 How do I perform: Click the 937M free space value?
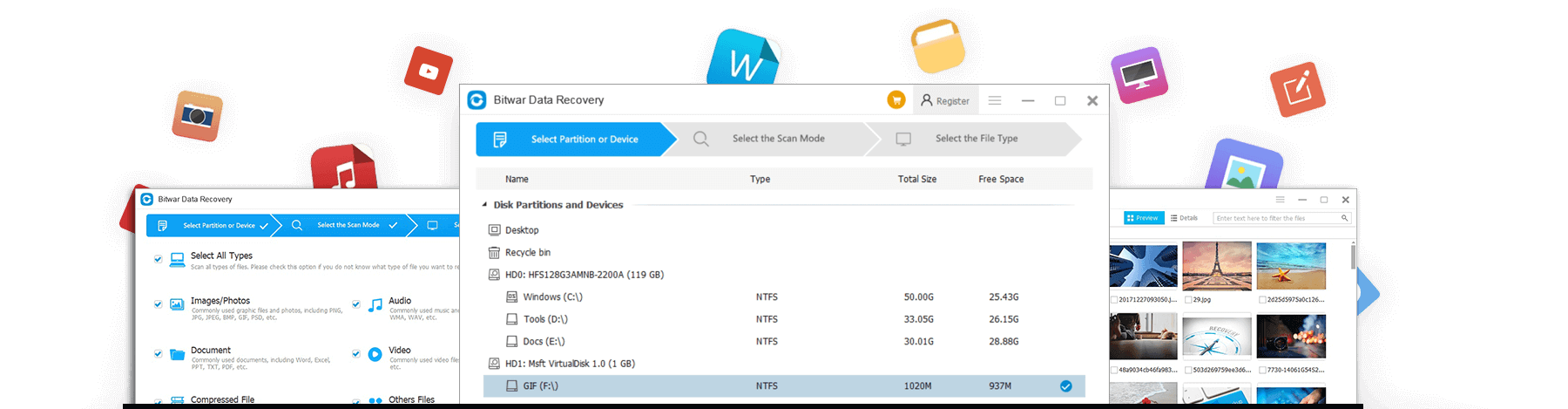coord(1000,386)
